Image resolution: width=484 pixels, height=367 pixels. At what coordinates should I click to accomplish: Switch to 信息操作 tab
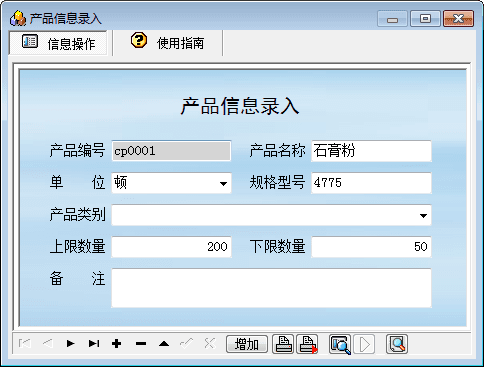[58, 43]
